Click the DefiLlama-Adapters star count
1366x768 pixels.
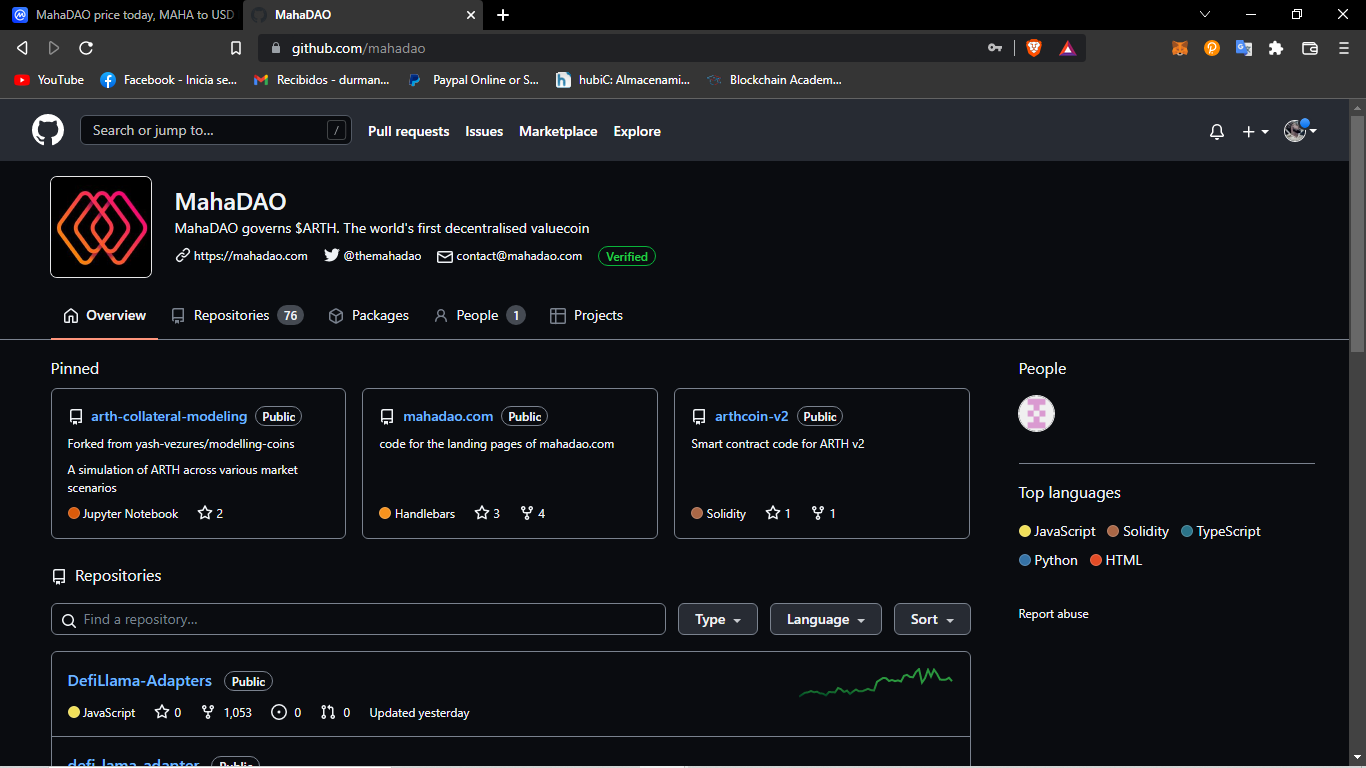(x=168, y=713)
